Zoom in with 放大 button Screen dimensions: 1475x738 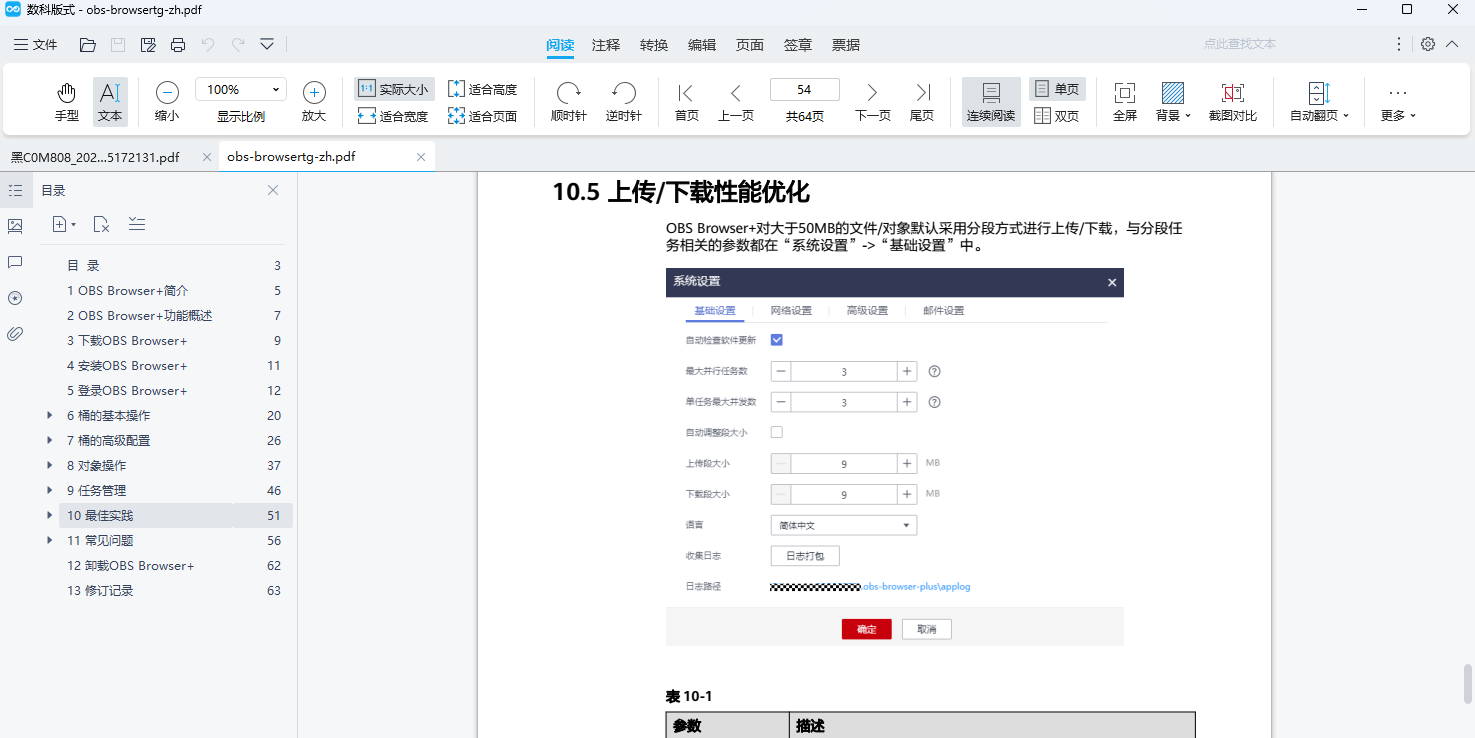click(314, 103)
